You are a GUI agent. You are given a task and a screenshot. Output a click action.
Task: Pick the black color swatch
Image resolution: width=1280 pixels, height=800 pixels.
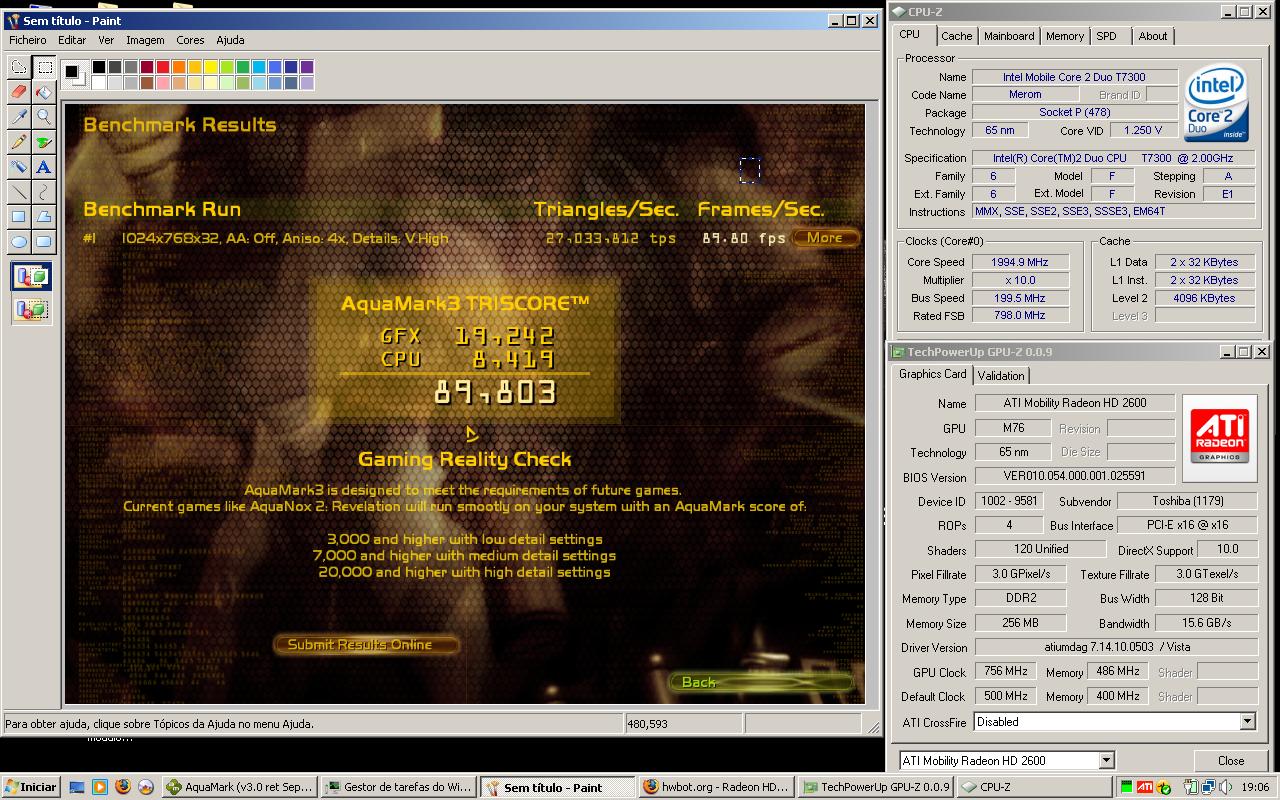point(99,67)
